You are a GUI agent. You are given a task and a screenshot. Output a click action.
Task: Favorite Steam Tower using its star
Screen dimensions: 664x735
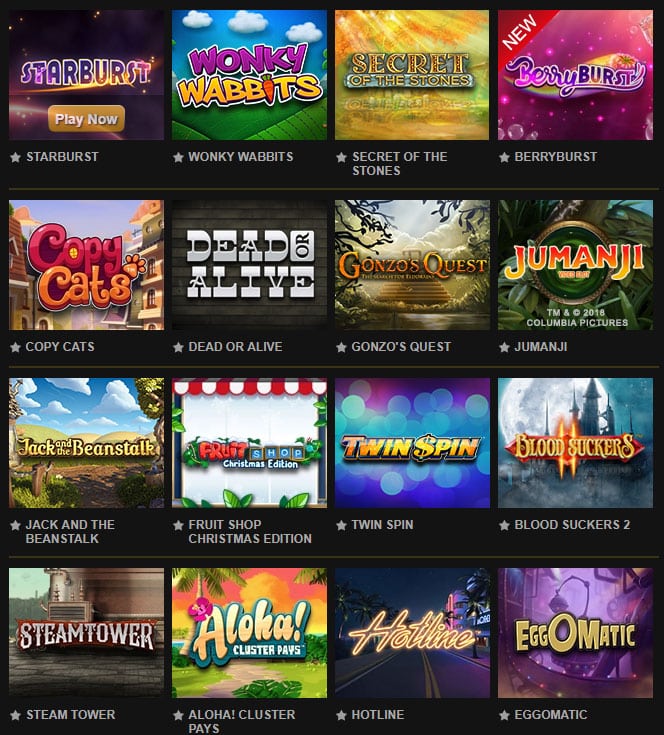[x=15, y=715]
